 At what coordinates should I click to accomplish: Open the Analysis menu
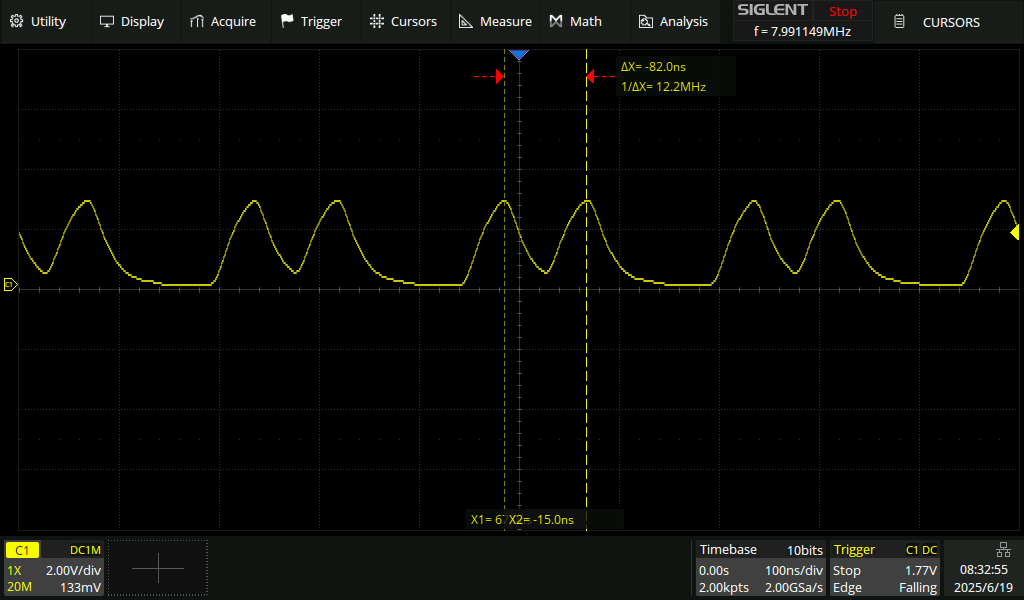click(x=673, y=22)
